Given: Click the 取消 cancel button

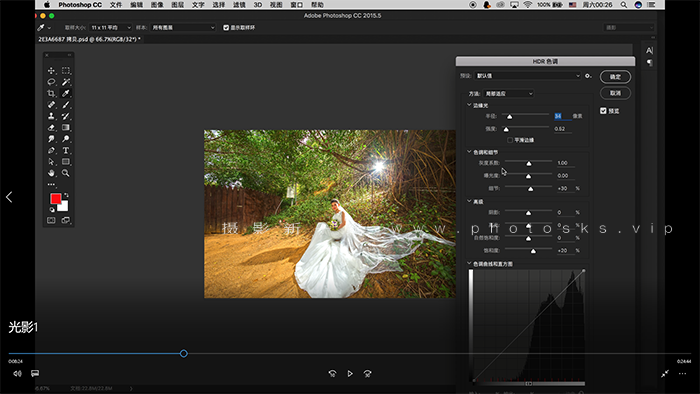Looking at the screenshot, I should (615, 93).
